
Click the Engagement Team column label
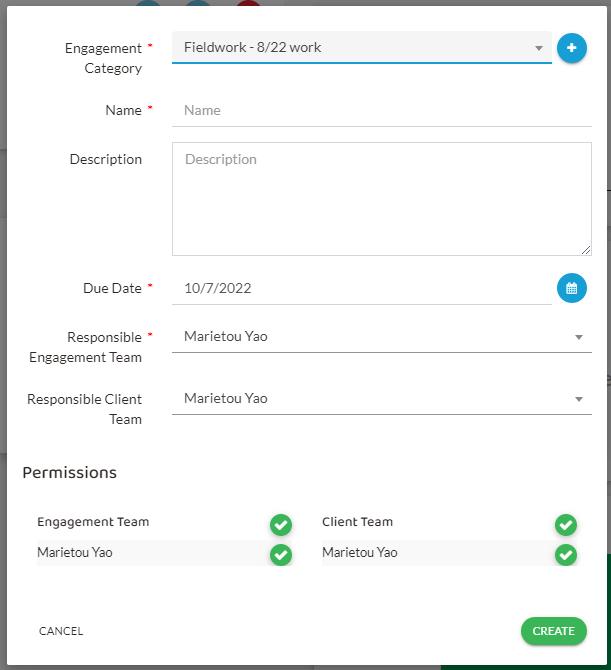pos(93,522)
